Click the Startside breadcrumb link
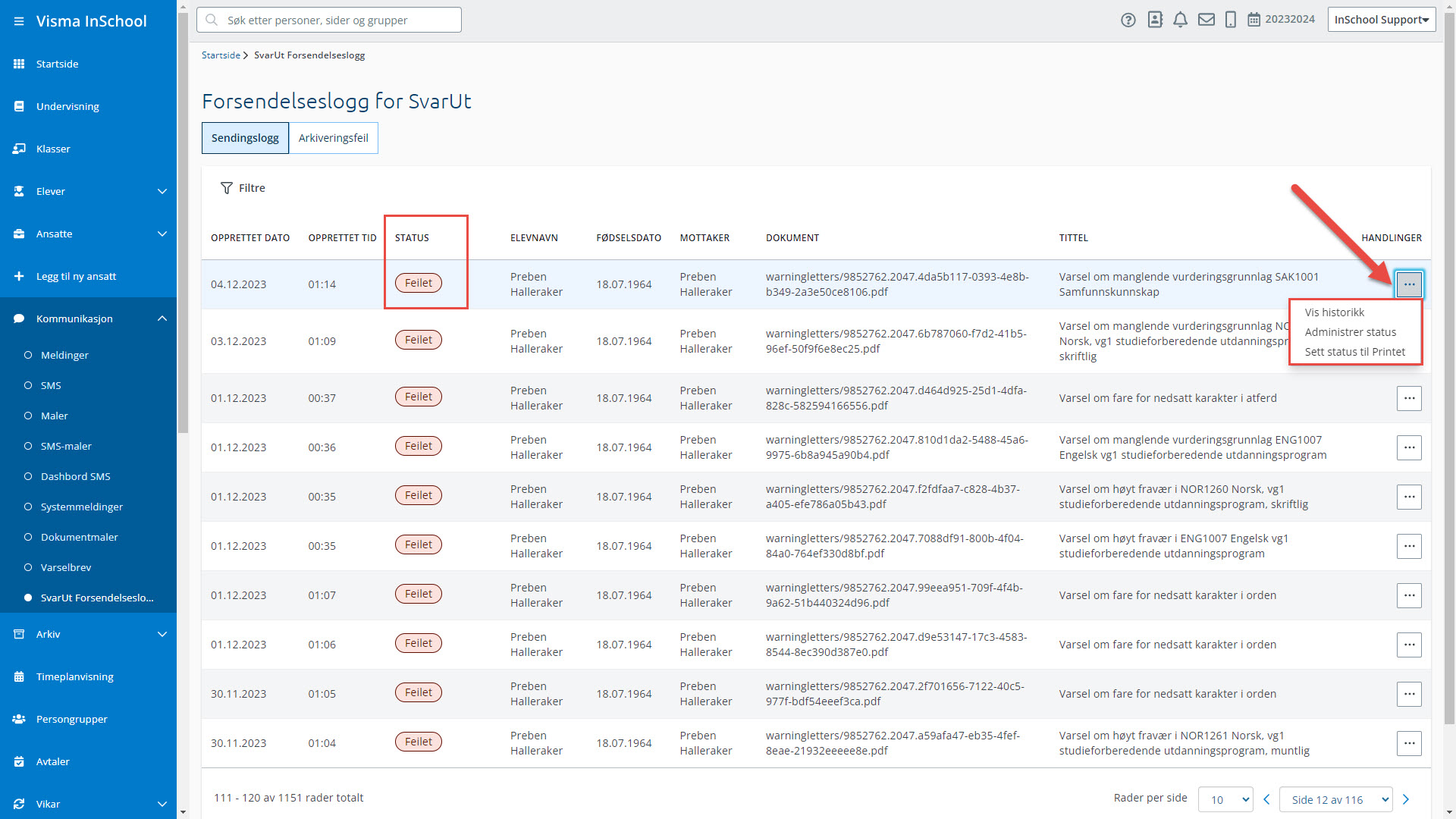1456x819 pixels. click(221, 55)
